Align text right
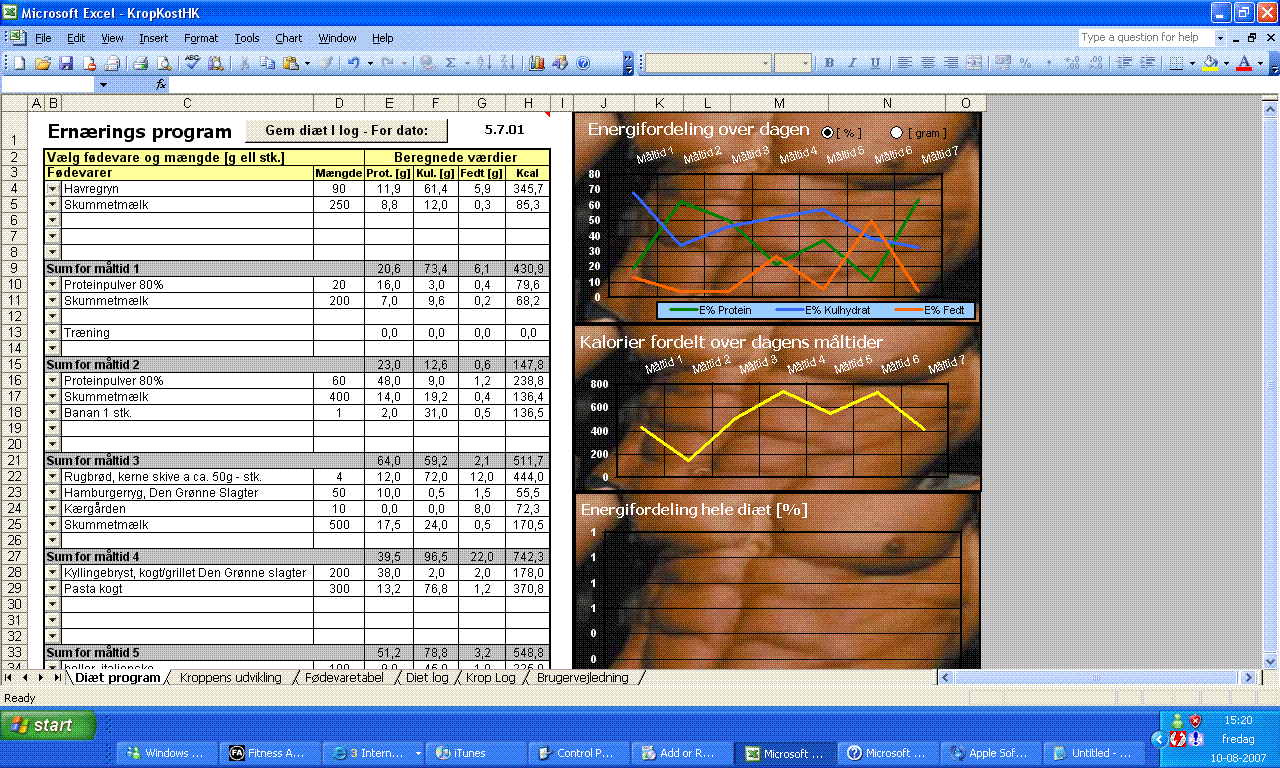The height and width of the screenshot is (768, 1280). point(951,63)
